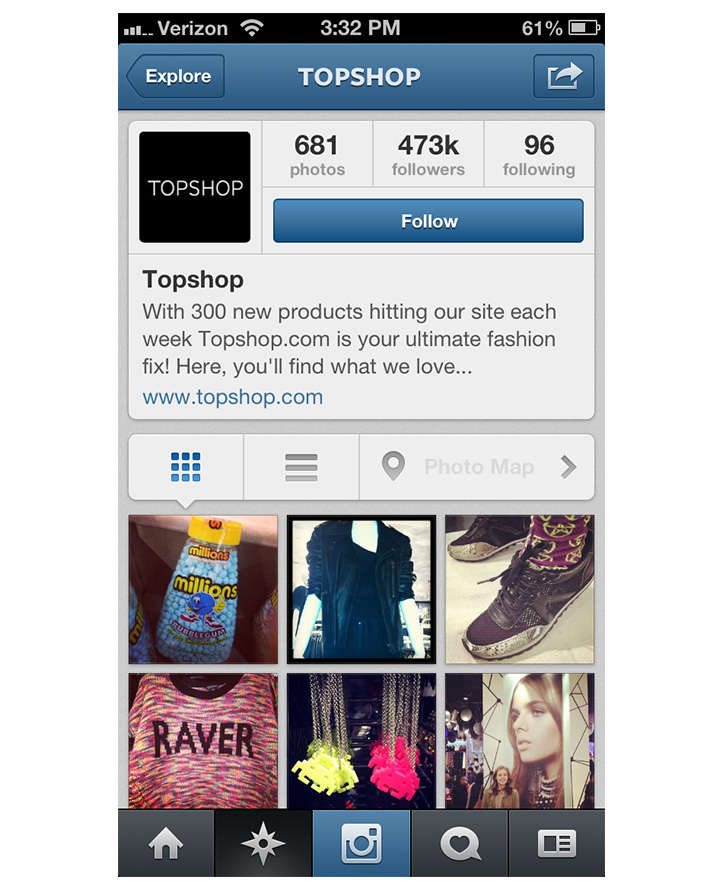Tap the camera capture button

(x=361, y=843)
